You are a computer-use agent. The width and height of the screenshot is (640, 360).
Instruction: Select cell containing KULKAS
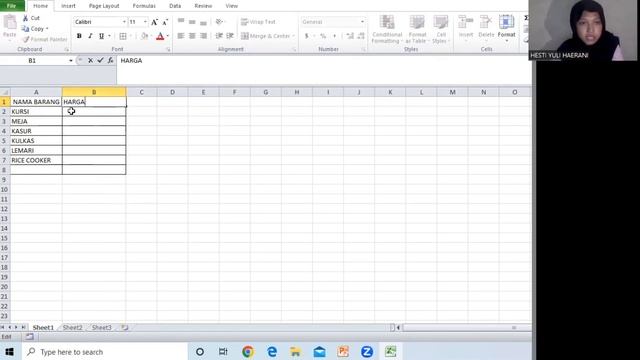click(36, 141)
